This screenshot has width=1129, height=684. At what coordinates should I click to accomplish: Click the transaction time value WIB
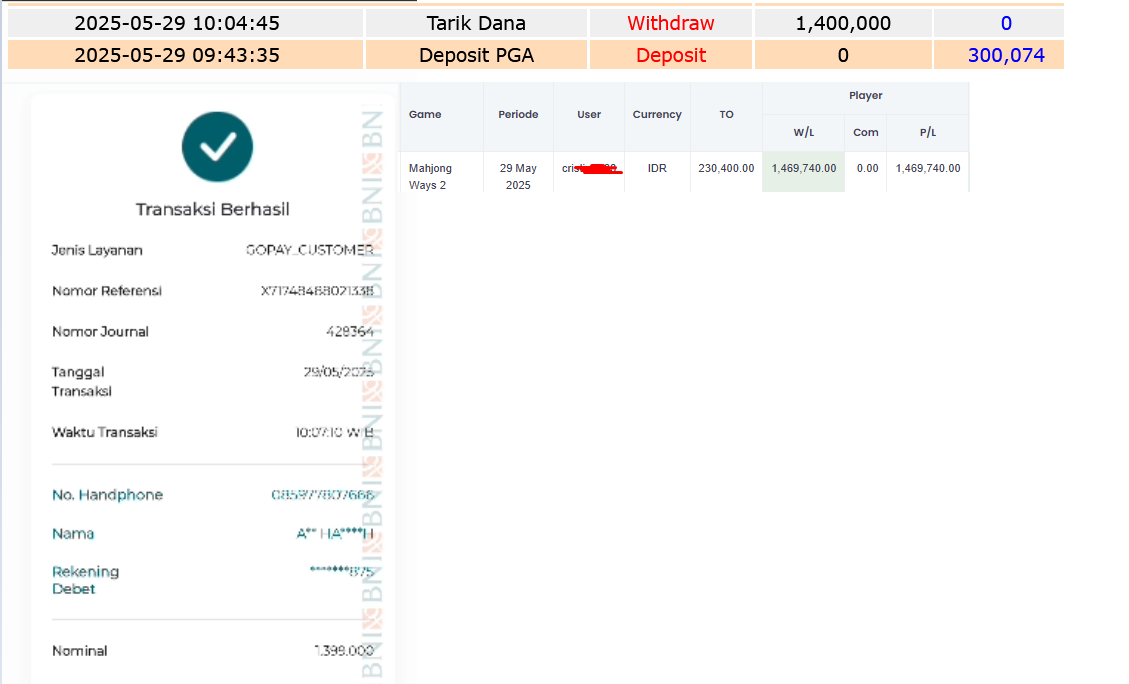[334, 433]
